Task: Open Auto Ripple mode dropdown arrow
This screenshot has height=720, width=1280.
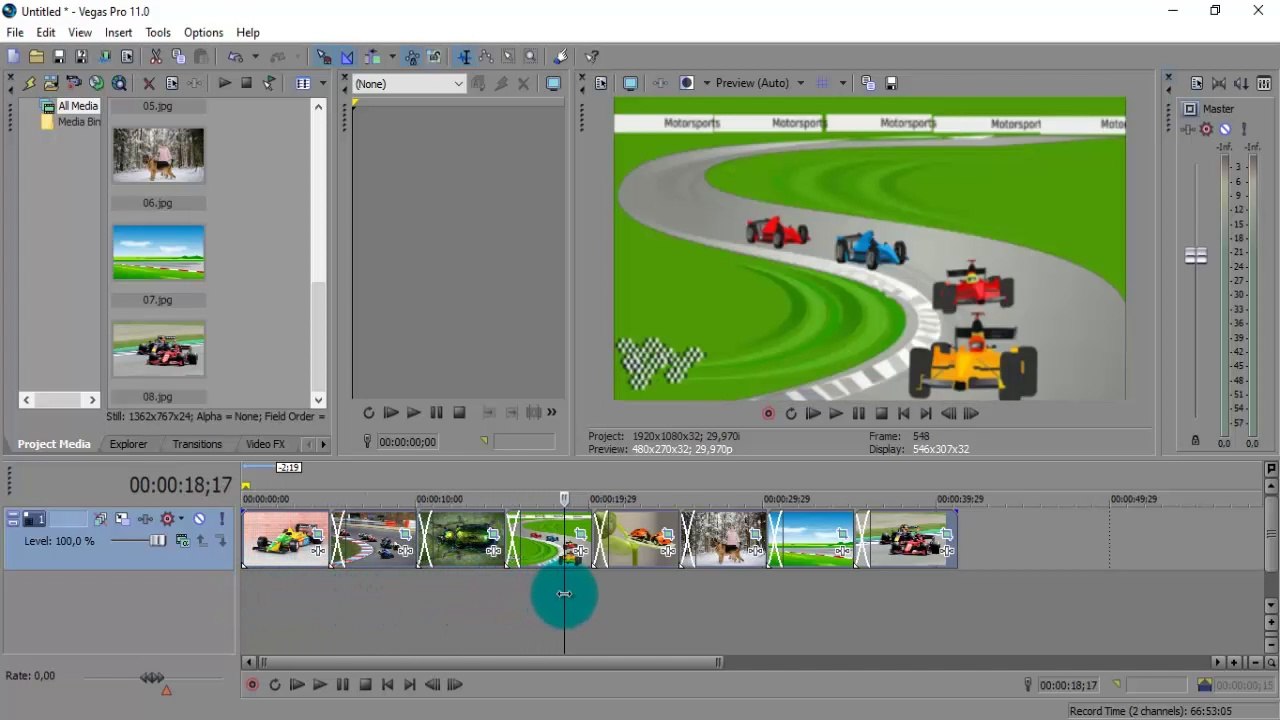Action: coord(392,57)
